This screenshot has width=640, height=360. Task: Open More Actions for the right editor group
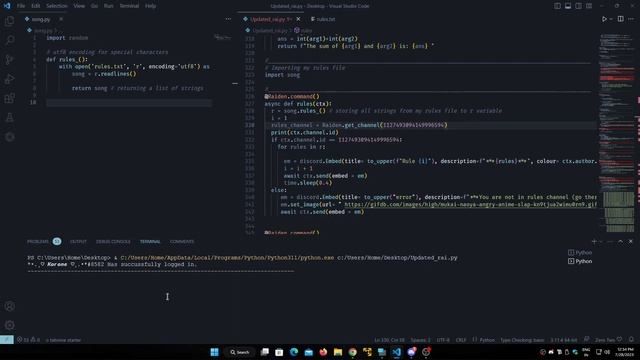click(x=631, y=19)
